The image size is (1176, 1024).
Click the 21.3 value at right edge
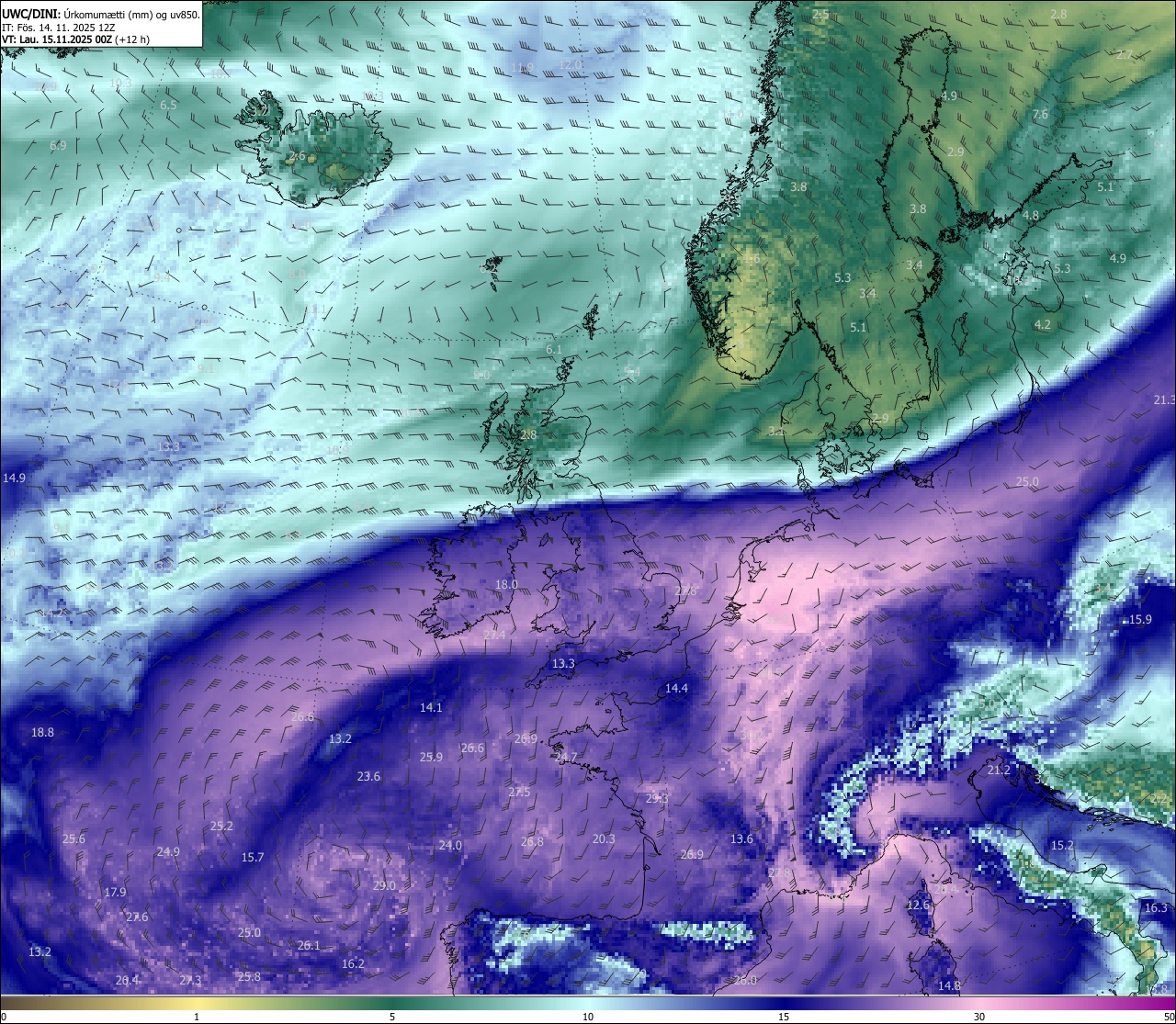pos(1164,400)
